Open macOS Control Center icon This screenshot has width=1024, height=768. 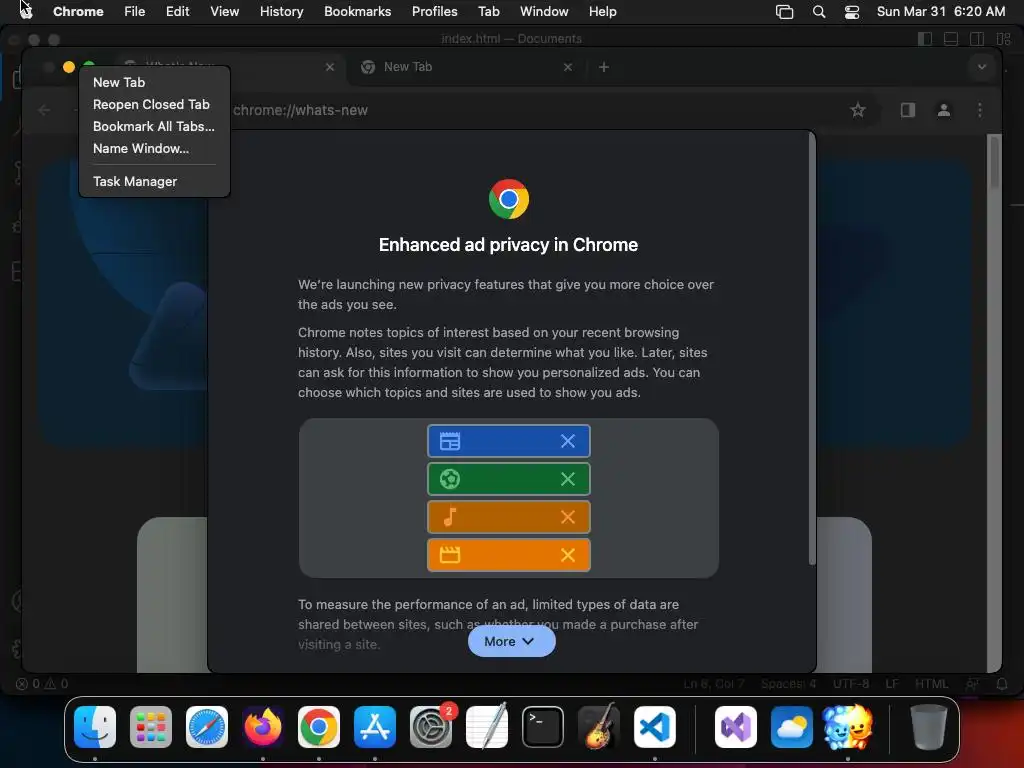[x=852, y=11]
